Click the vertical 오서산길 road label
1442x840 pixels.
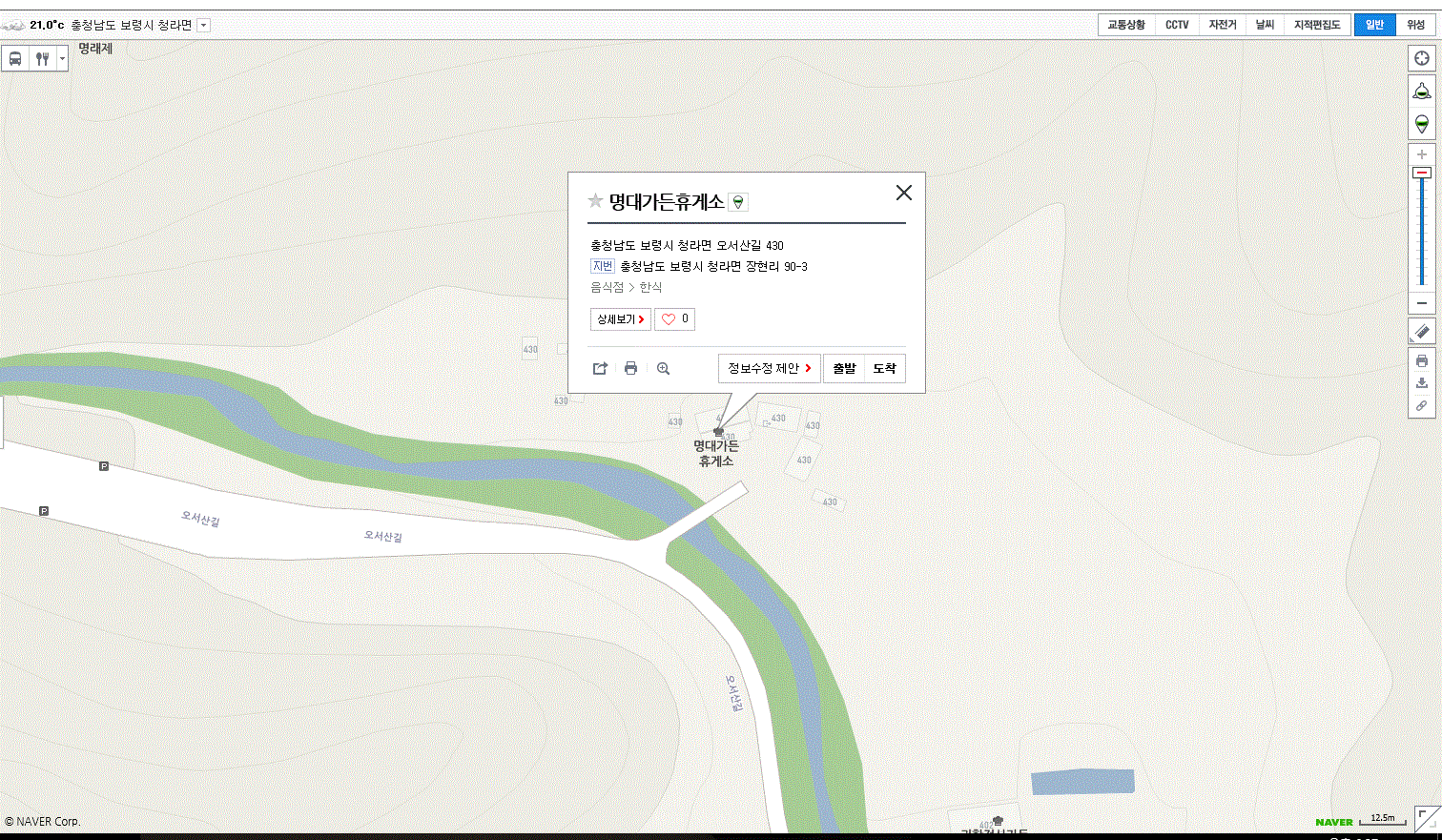point(732,693)
